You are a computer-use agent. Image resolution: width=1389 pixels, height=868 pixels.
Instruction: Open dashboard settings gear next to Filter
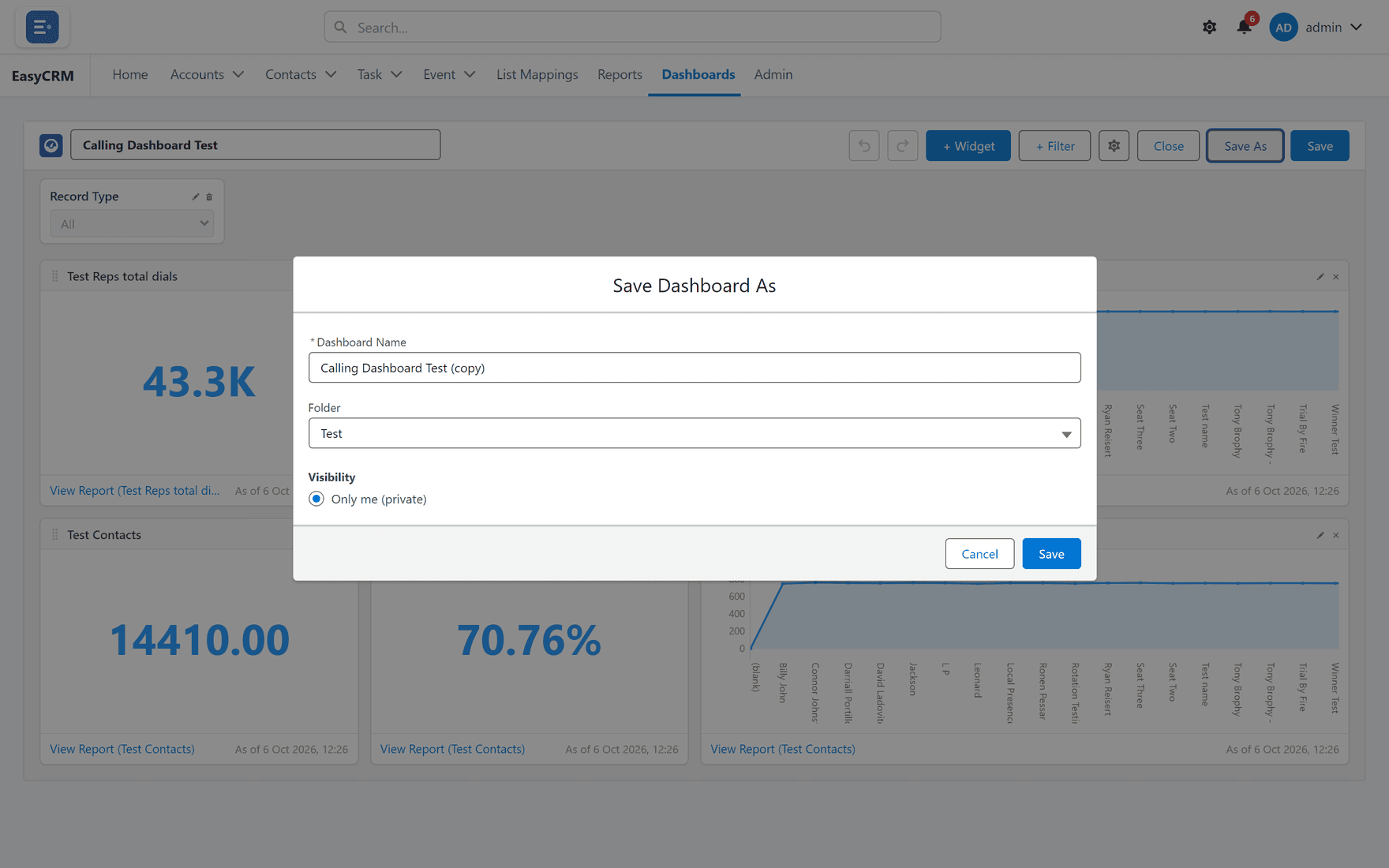point(1114,146)
